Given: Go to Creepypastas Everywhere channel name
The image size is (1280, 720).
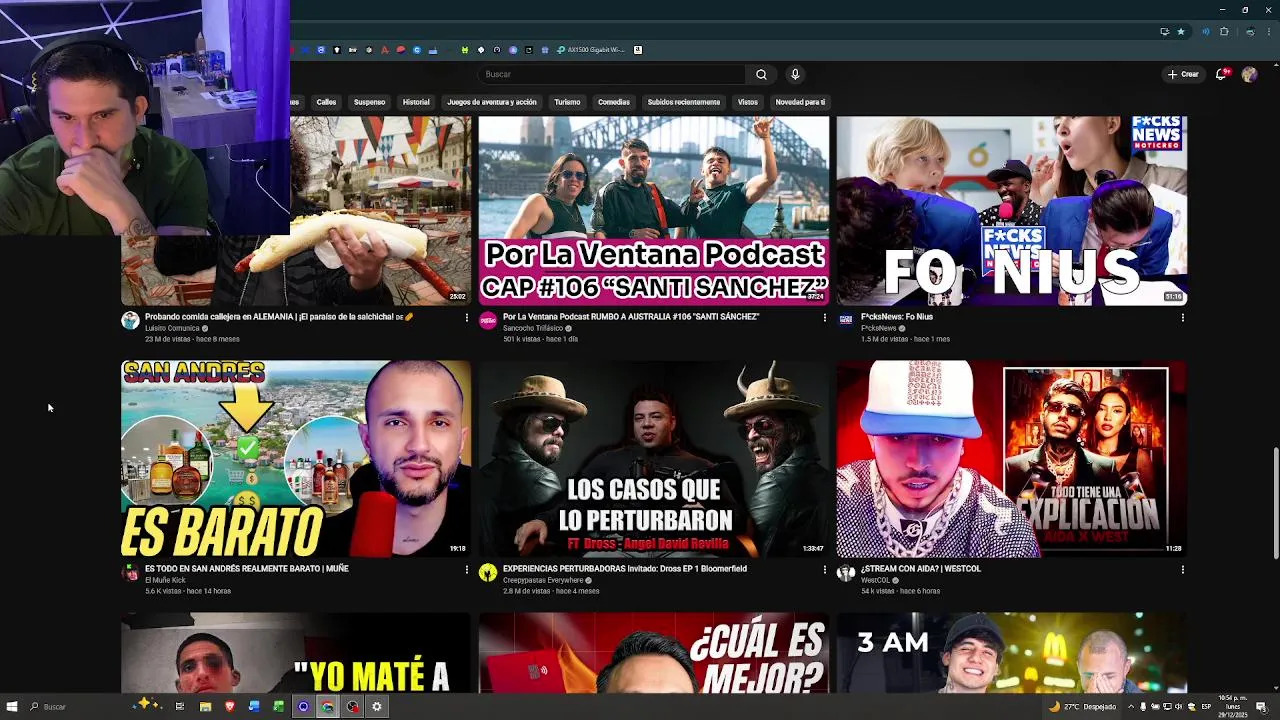Looking at the screenshot, I should click(x=543, y=580).
